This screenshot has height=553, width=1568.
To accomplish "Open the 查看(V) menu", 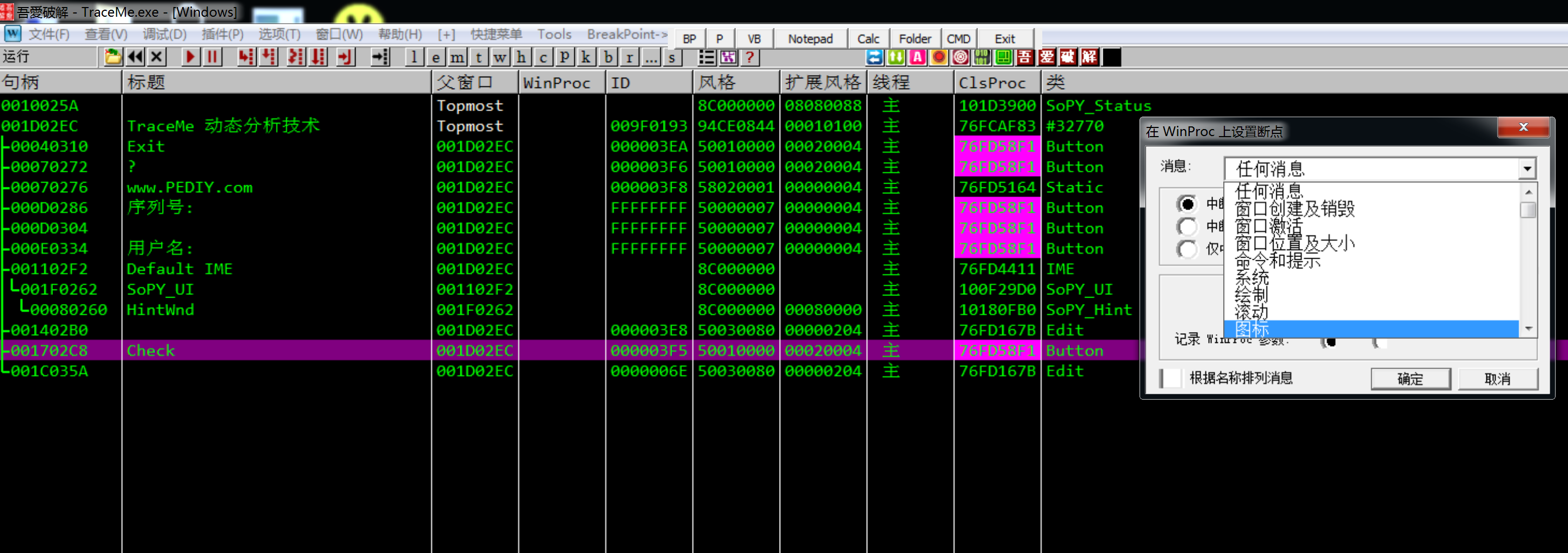I will 106,34.
